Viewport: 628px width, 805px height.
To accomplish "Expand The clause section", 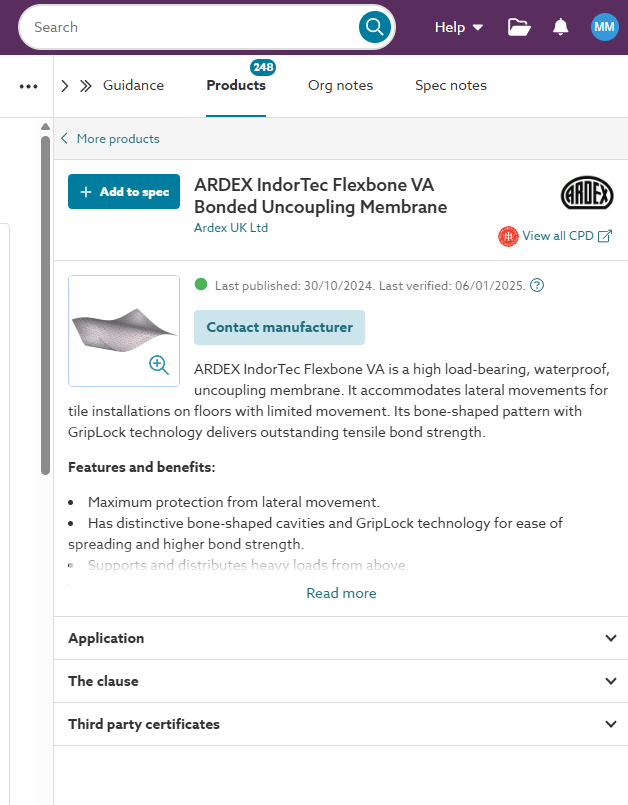I will tap(340, 681).
